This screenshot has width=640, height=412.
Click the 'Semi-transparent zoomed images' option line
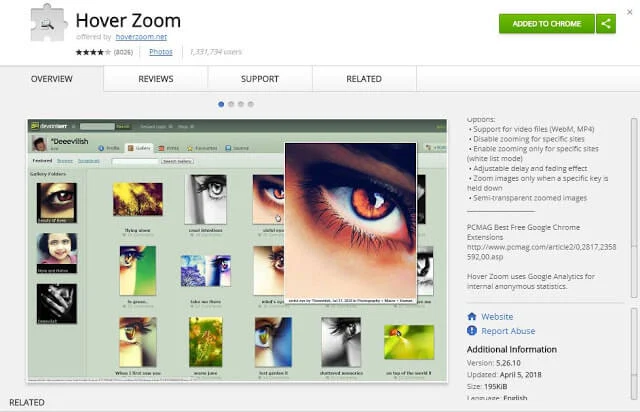[x=528, y=198]
